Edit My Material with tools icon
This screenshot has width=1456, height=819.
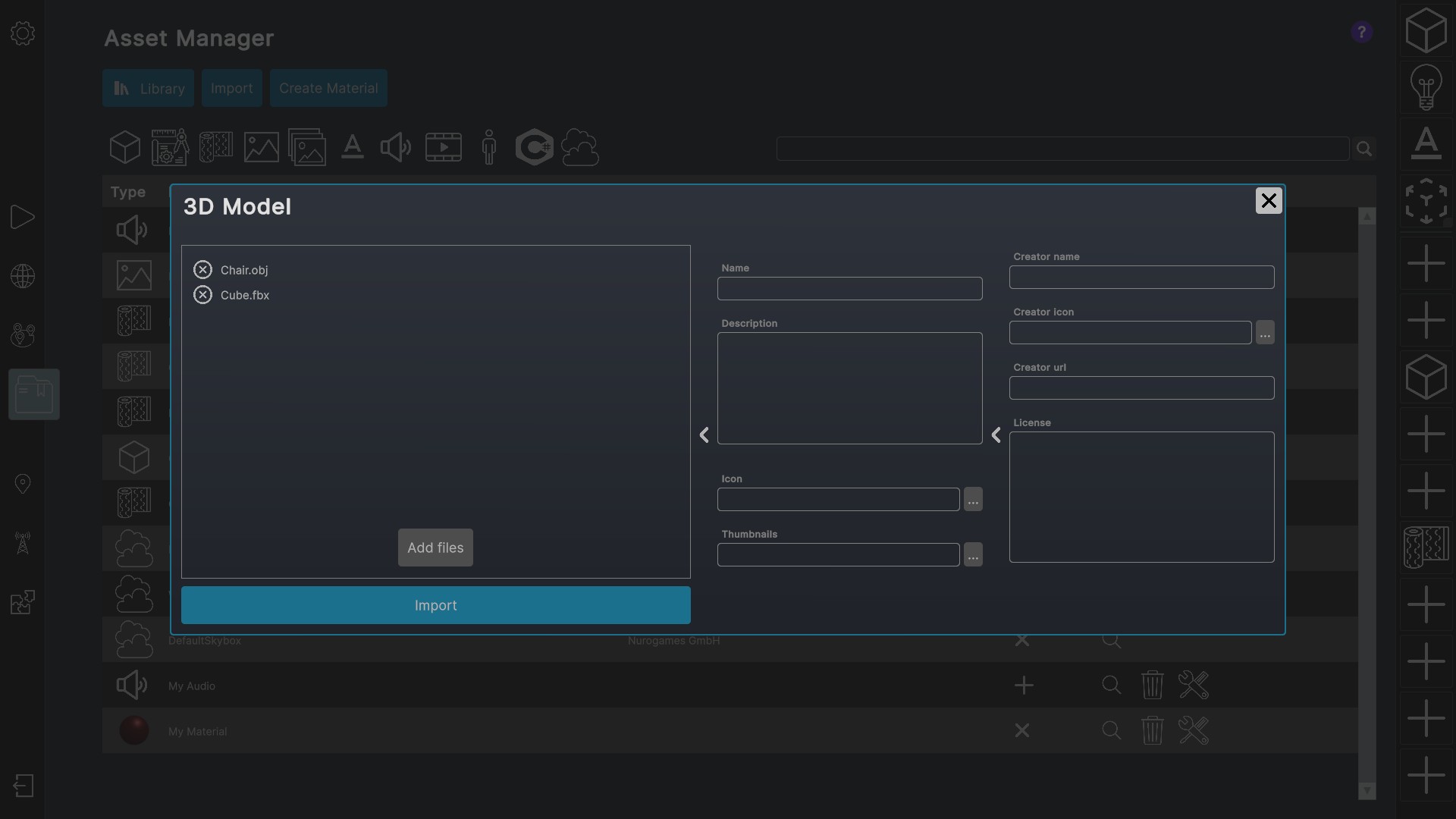click(1194, 730)
